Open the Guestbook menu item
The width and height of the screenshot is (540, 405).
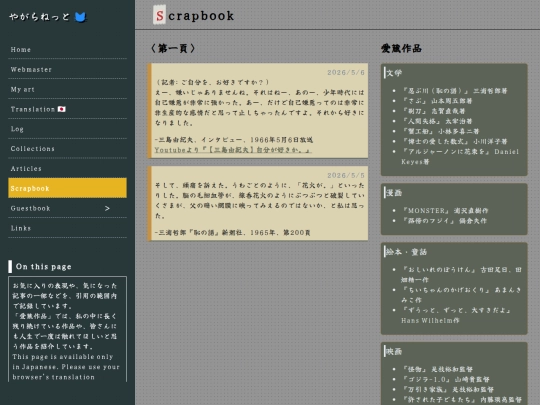coord(68,208)
